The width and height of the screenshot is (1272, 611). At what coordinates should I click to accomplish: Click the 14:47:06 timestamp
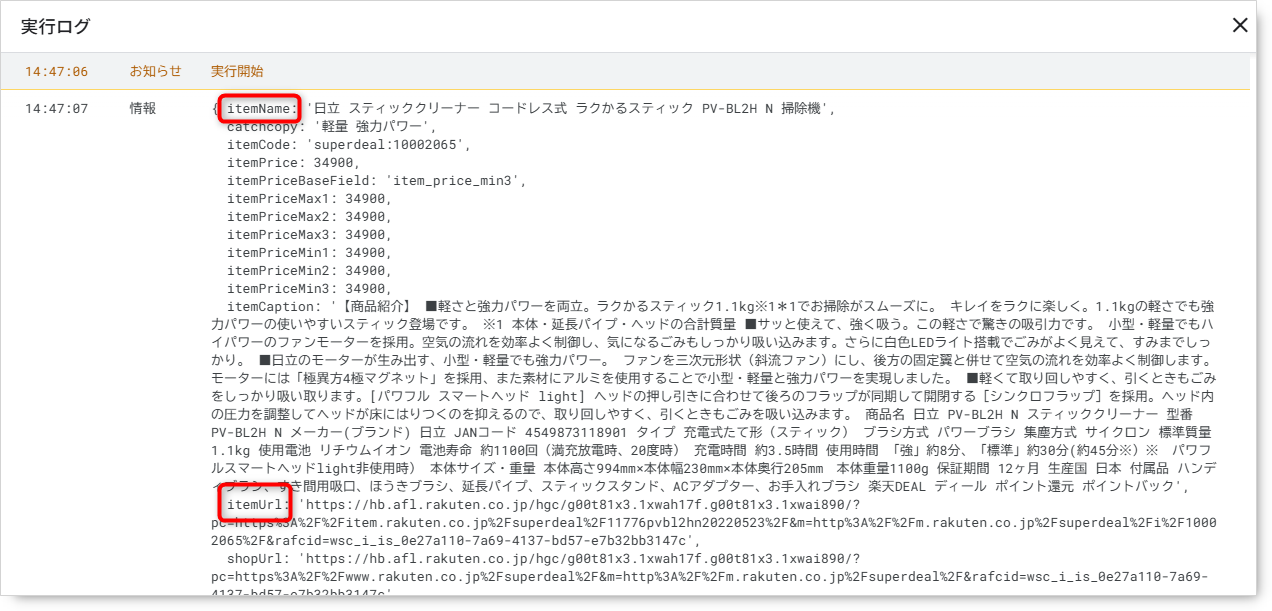click(56, 72)
